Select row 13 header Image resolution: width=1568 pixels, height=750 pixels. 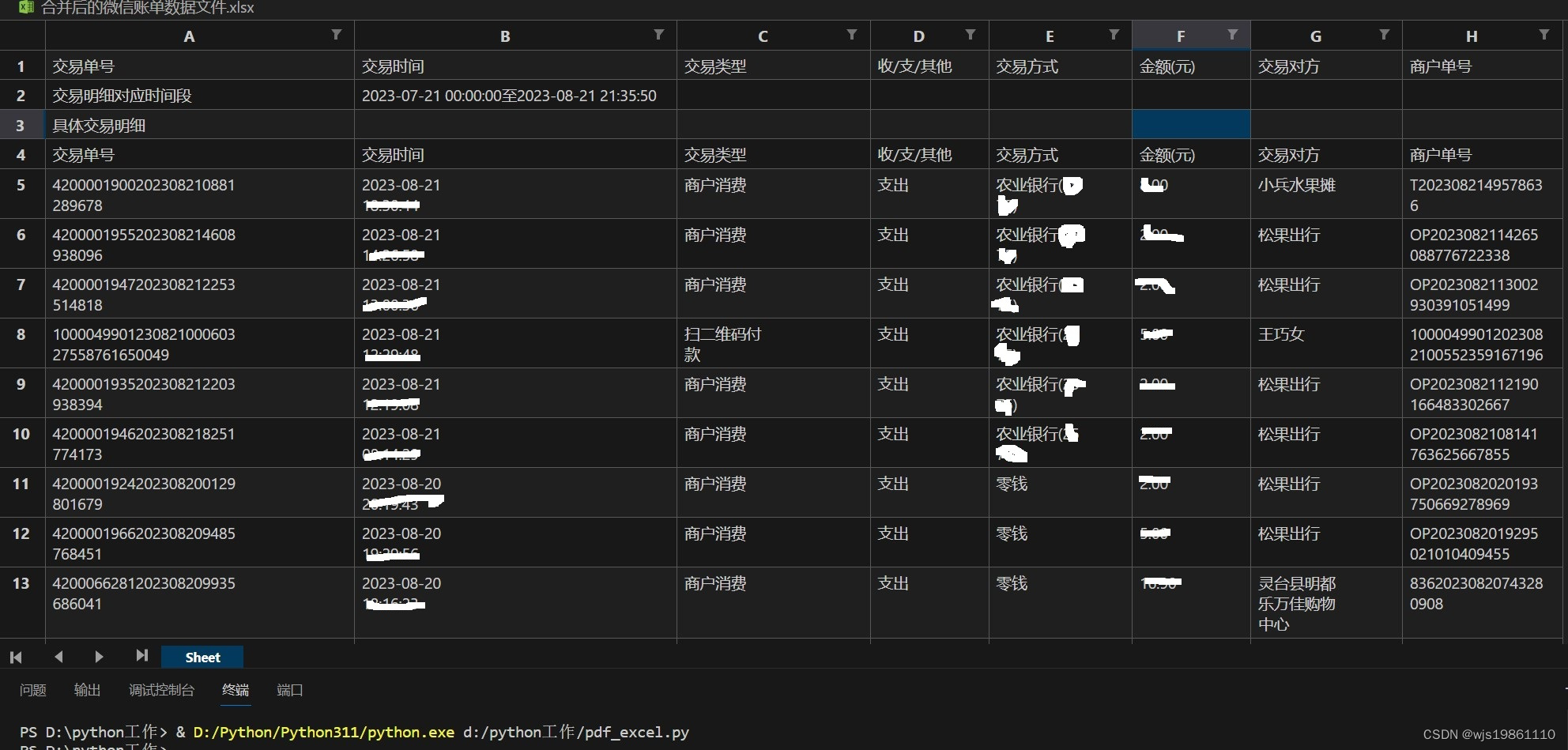coord(21,602)
